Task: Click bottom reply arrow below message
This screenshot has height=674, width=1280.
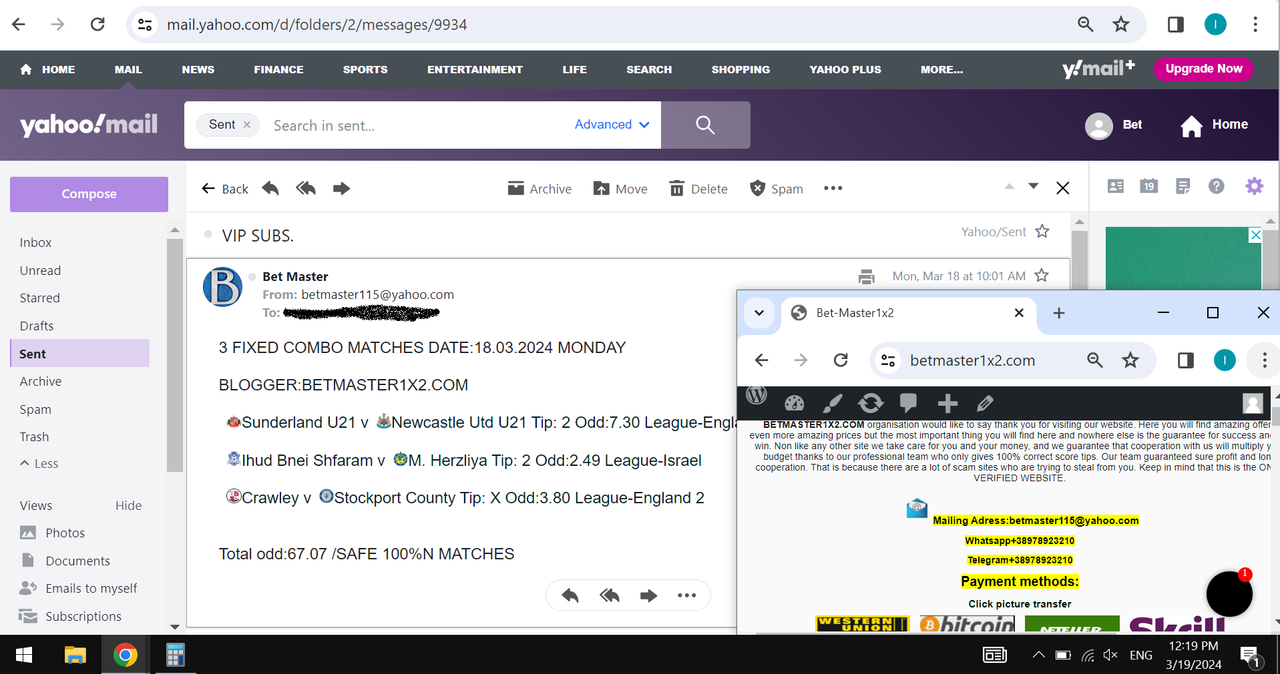Action: (570, 596)
